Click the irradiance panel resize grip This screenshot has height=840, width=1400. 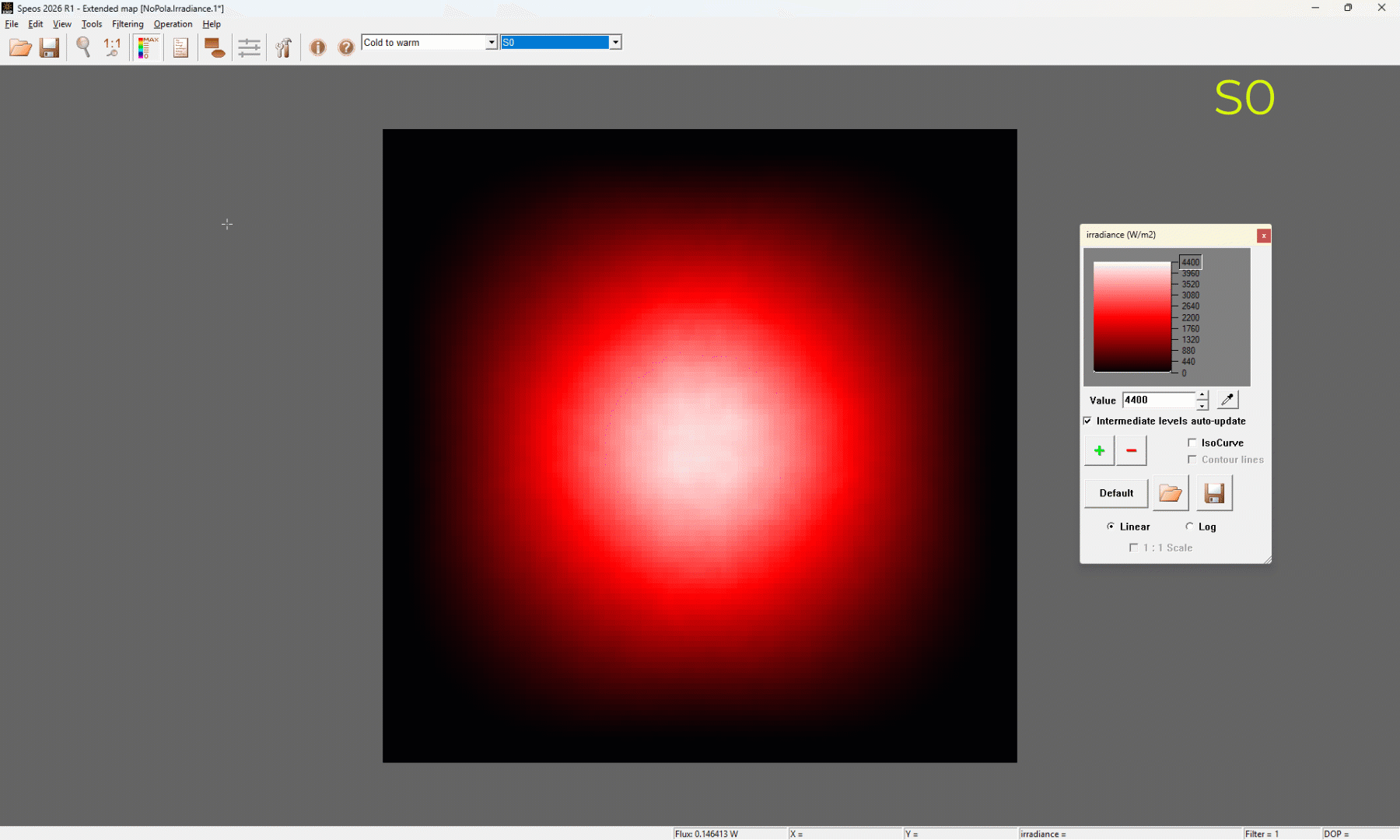tap(1267, 559)
